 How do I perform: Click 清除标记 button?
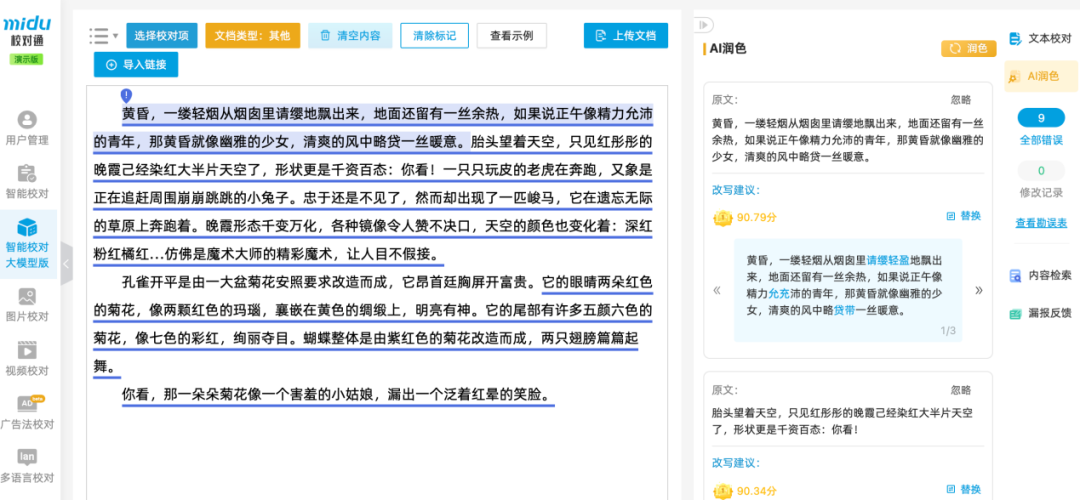[x=435, y=36]
